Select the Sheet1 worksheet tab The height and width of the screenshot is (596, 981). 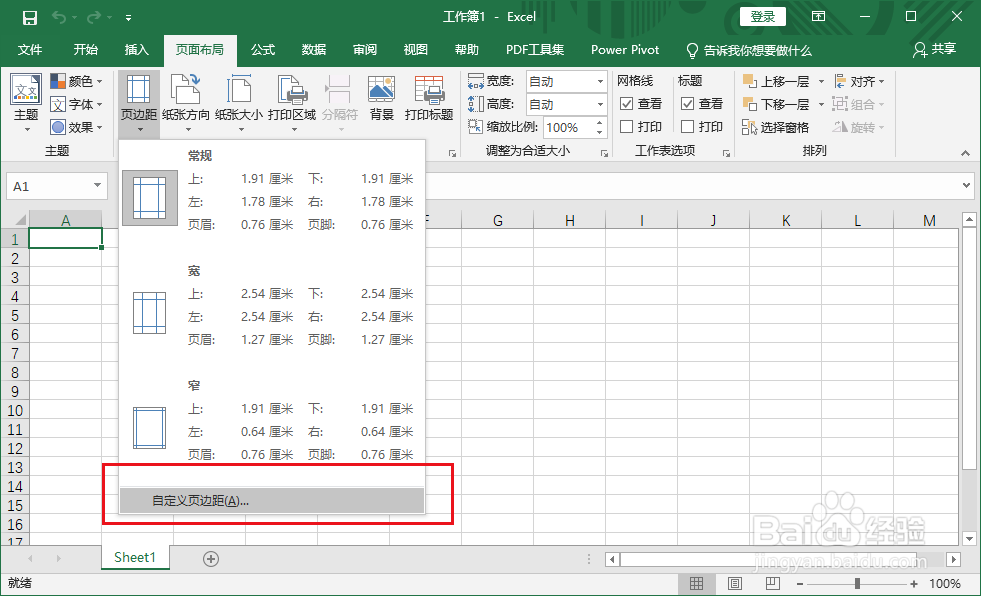coord(134,557)
